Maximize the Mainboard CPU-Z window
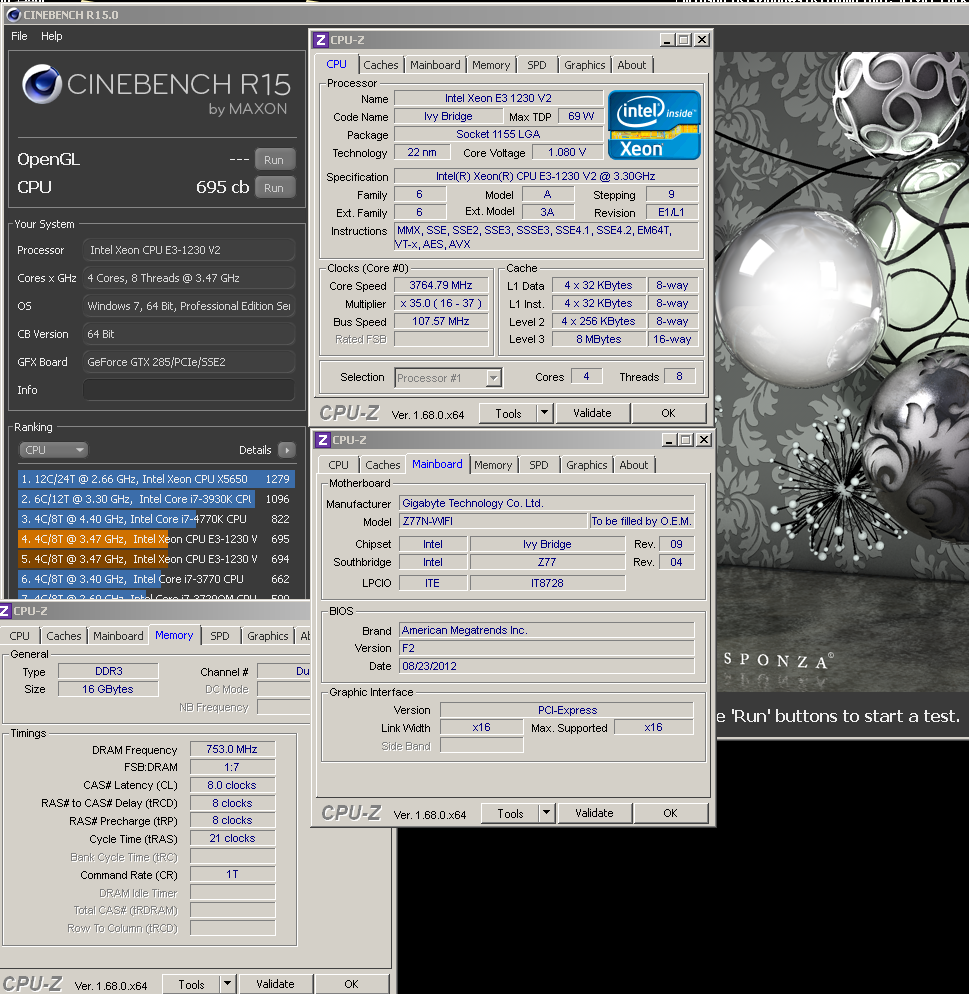 tap(686, 440)
